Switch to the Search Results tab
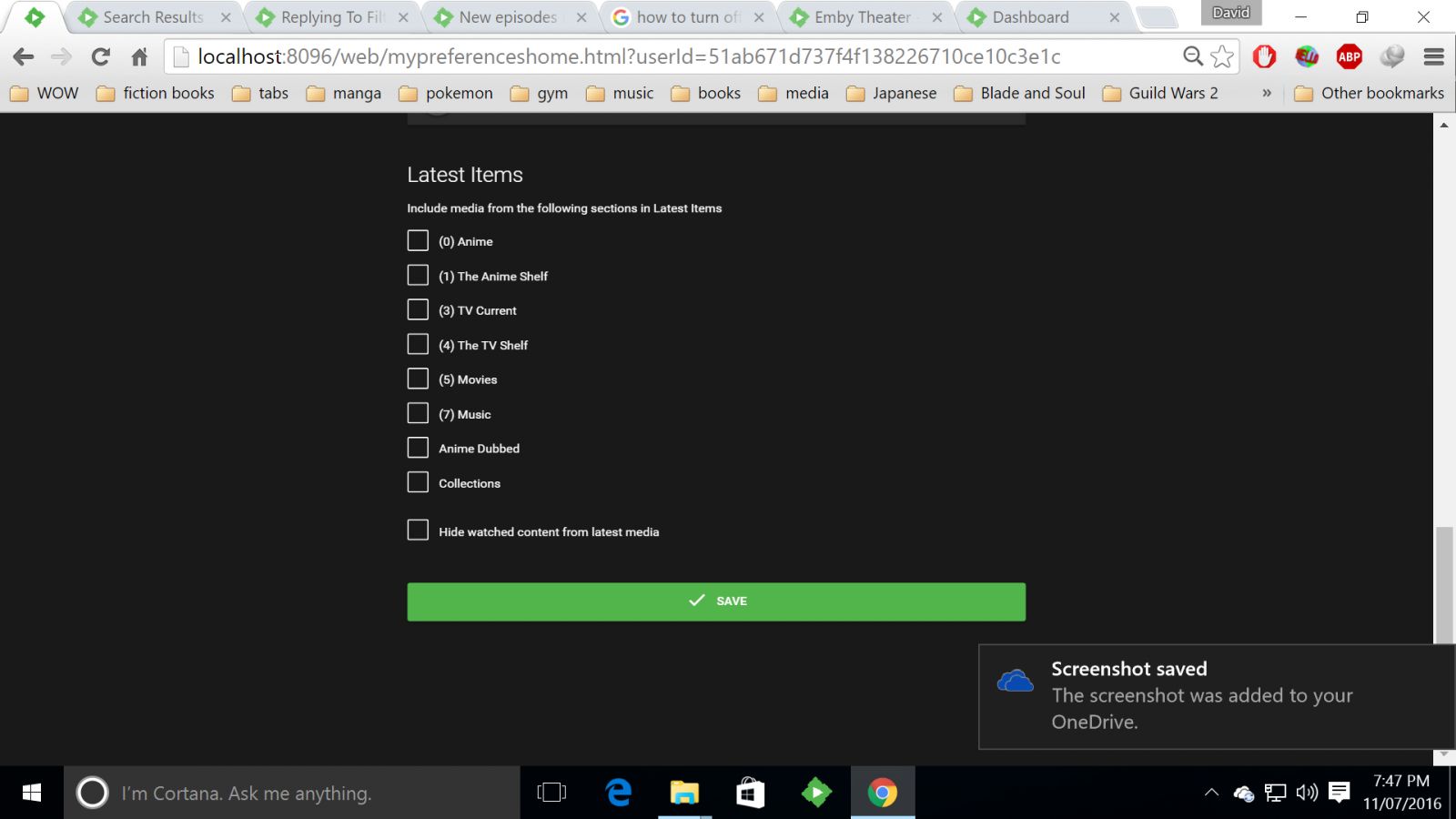Viewport: 1456px width, 819px height. click(x=153, y=17)
